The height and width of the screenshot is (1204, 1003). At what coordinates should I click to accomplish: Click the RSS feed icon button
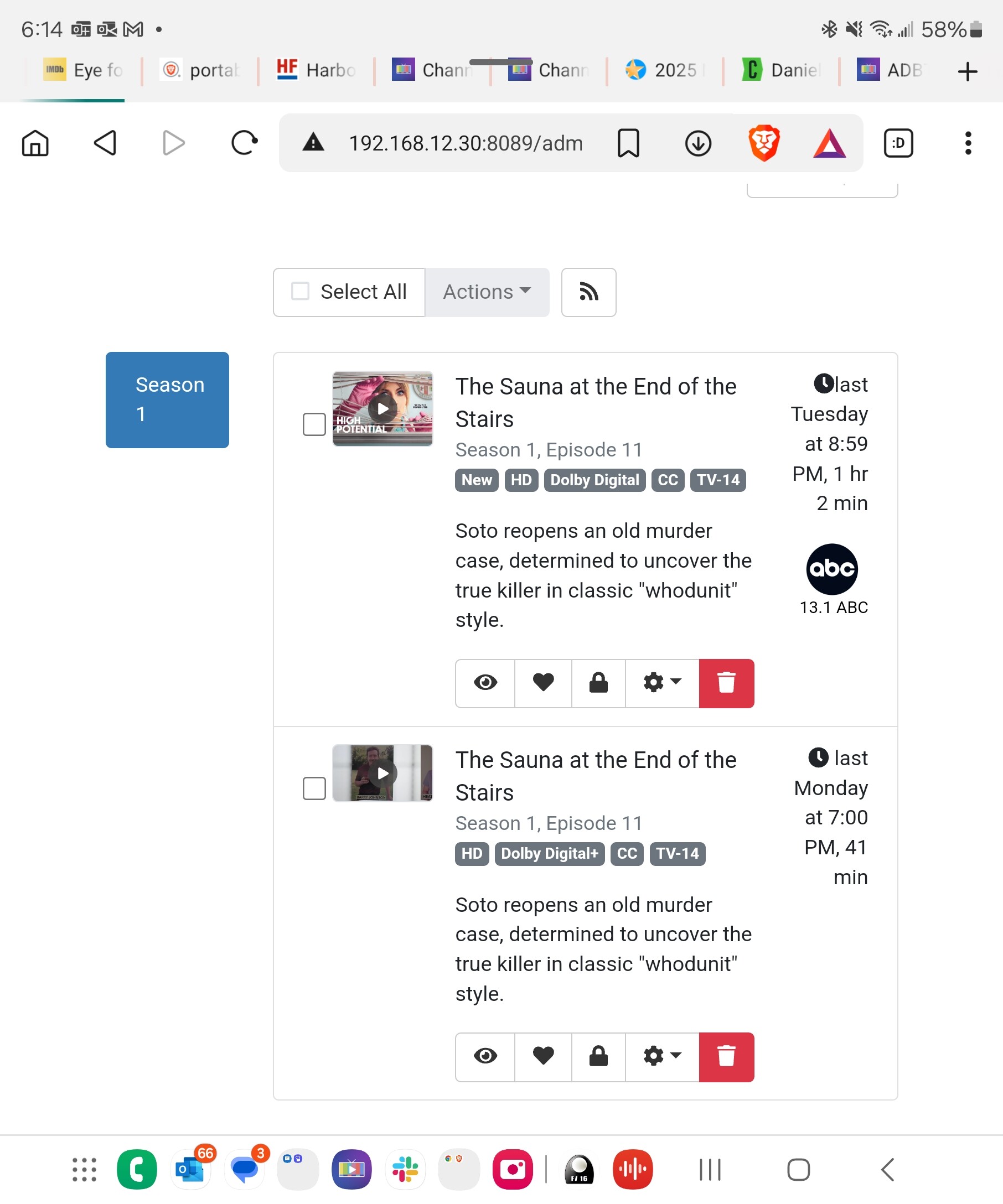pyautogui.click(x=588, y=292)
